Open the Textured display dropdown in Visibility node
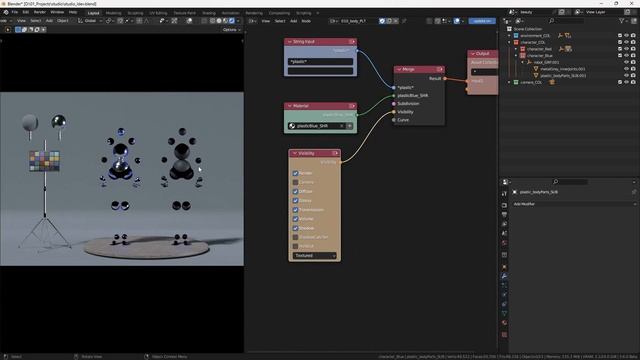 314,256
